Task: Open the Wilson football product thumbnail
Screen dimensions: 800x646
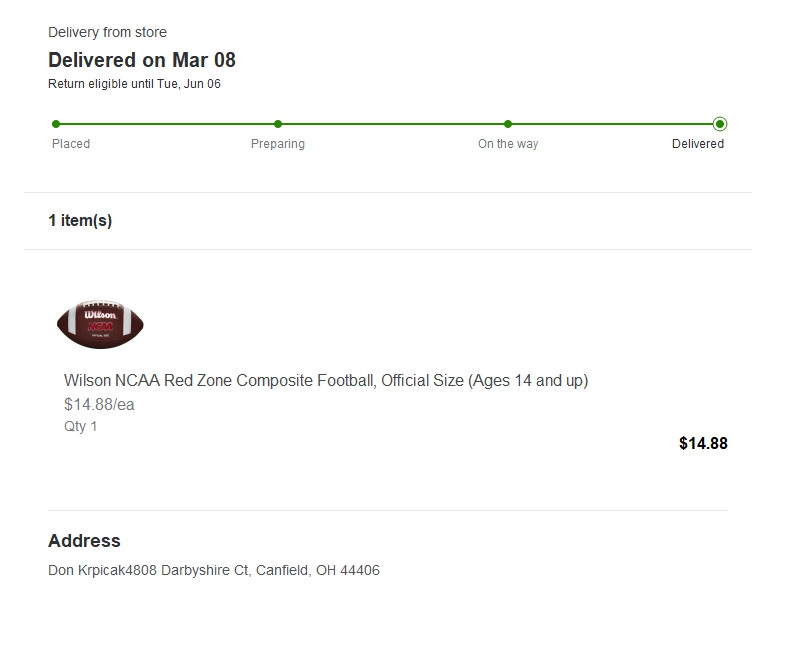Action: [101, 324]
